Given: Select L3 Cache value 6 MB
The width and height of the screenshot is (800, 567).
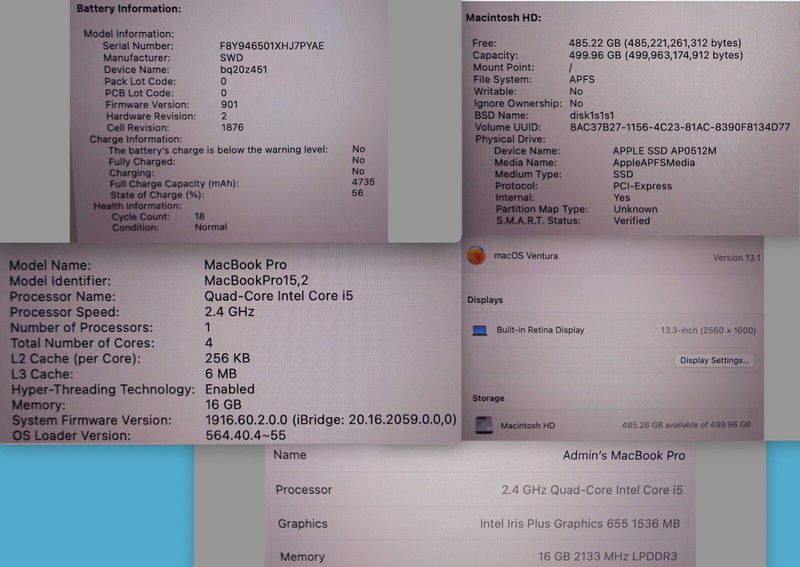Looking at the screenshot, I should [x=220, y=374].
